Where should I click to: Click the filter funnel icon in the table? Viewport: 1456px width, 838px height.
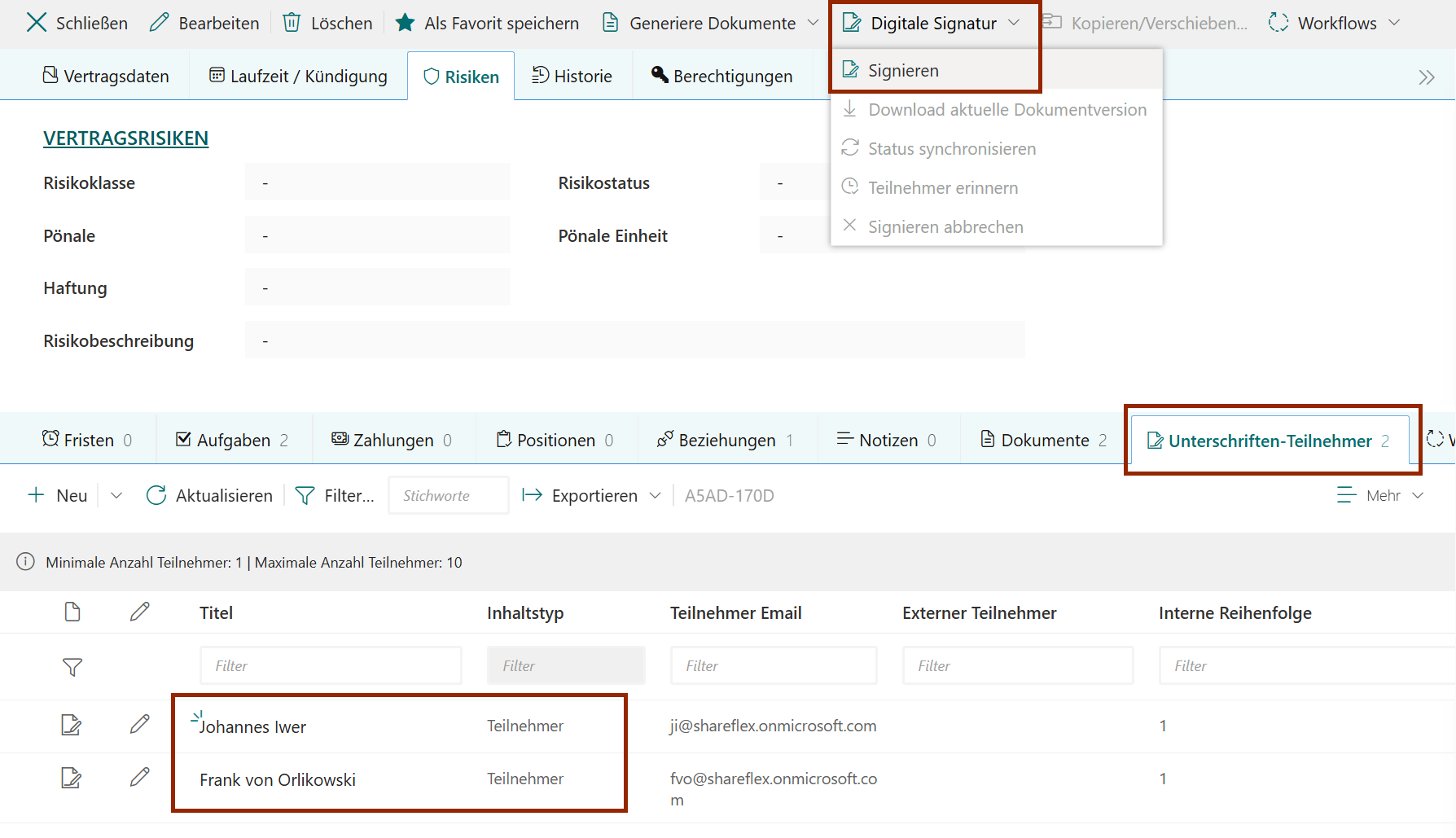tap(72, 667)
